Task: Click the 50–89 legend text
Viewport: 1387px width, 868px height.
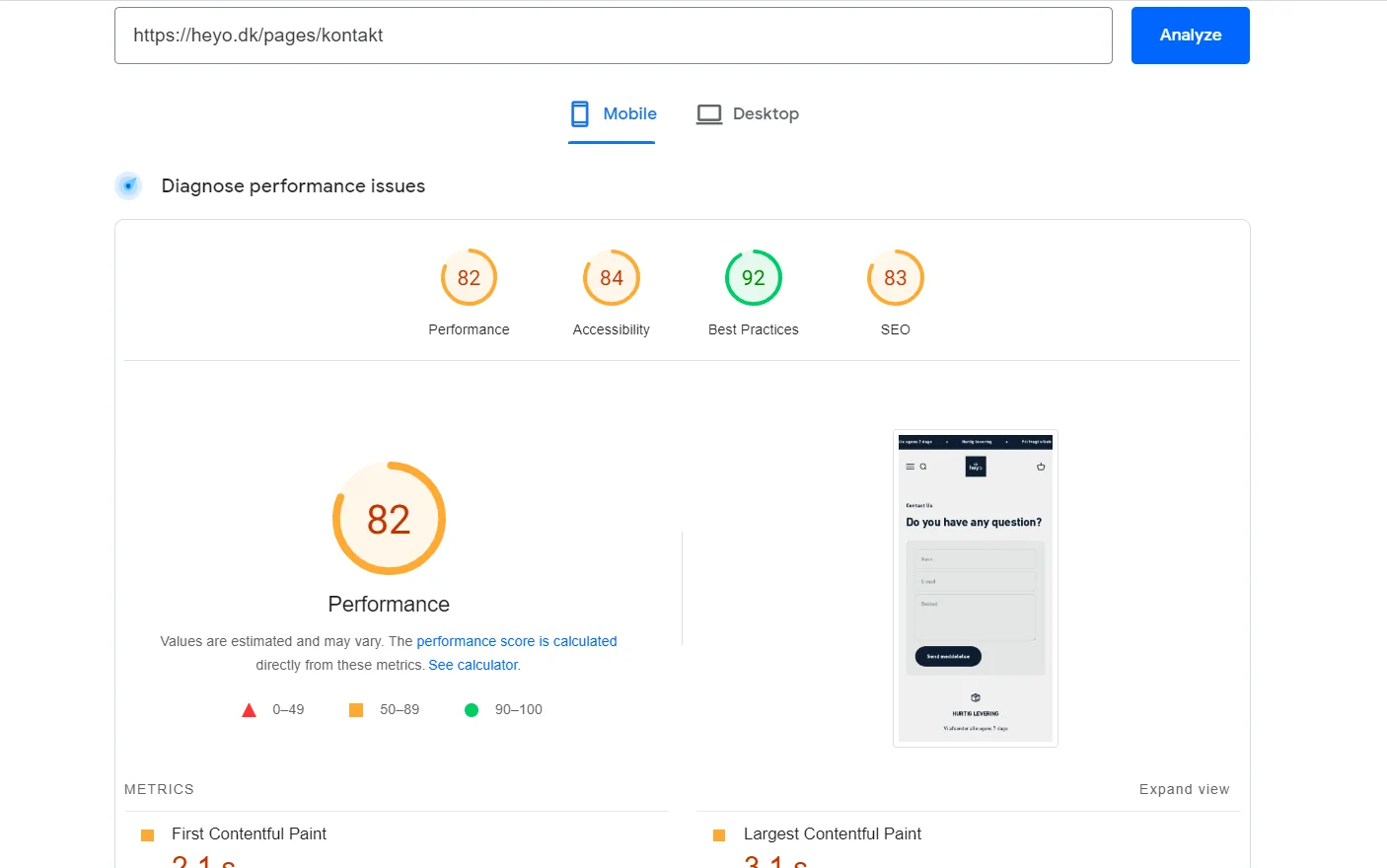Action: [400, 710]
